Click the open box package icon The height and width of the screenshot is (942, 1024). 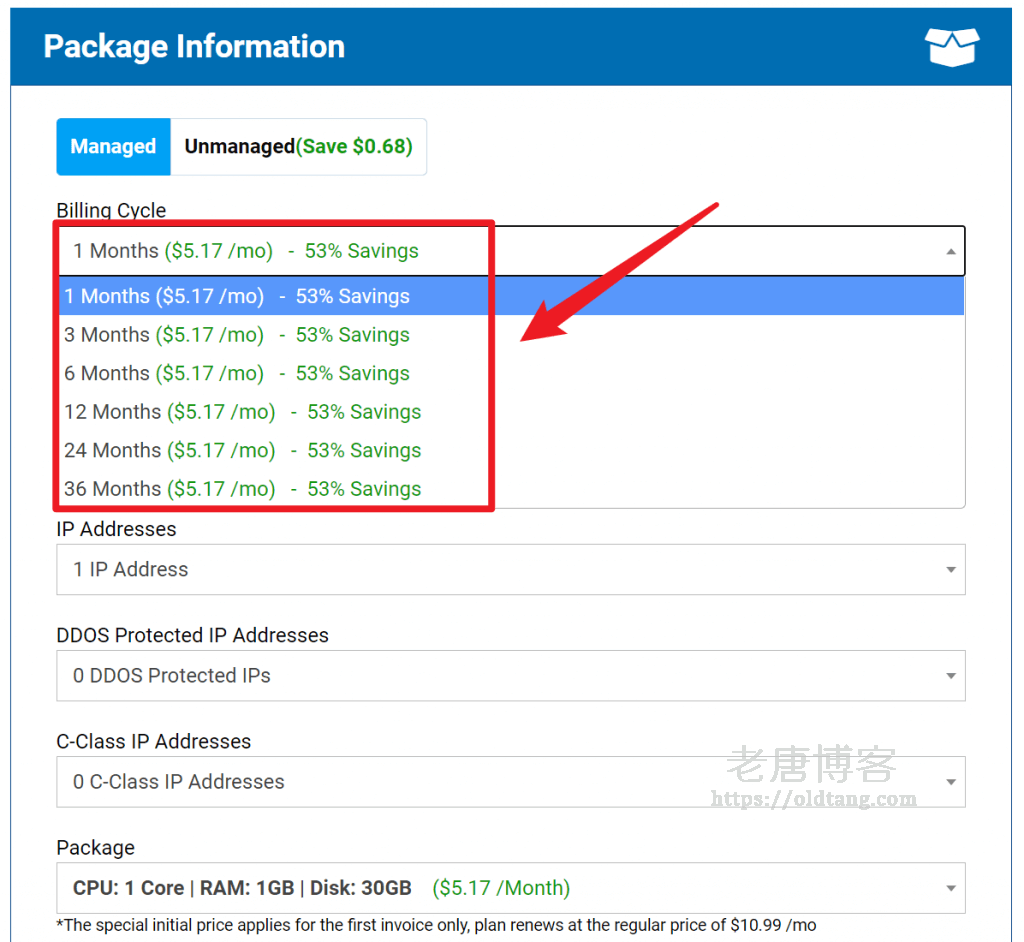pos(951,46)
